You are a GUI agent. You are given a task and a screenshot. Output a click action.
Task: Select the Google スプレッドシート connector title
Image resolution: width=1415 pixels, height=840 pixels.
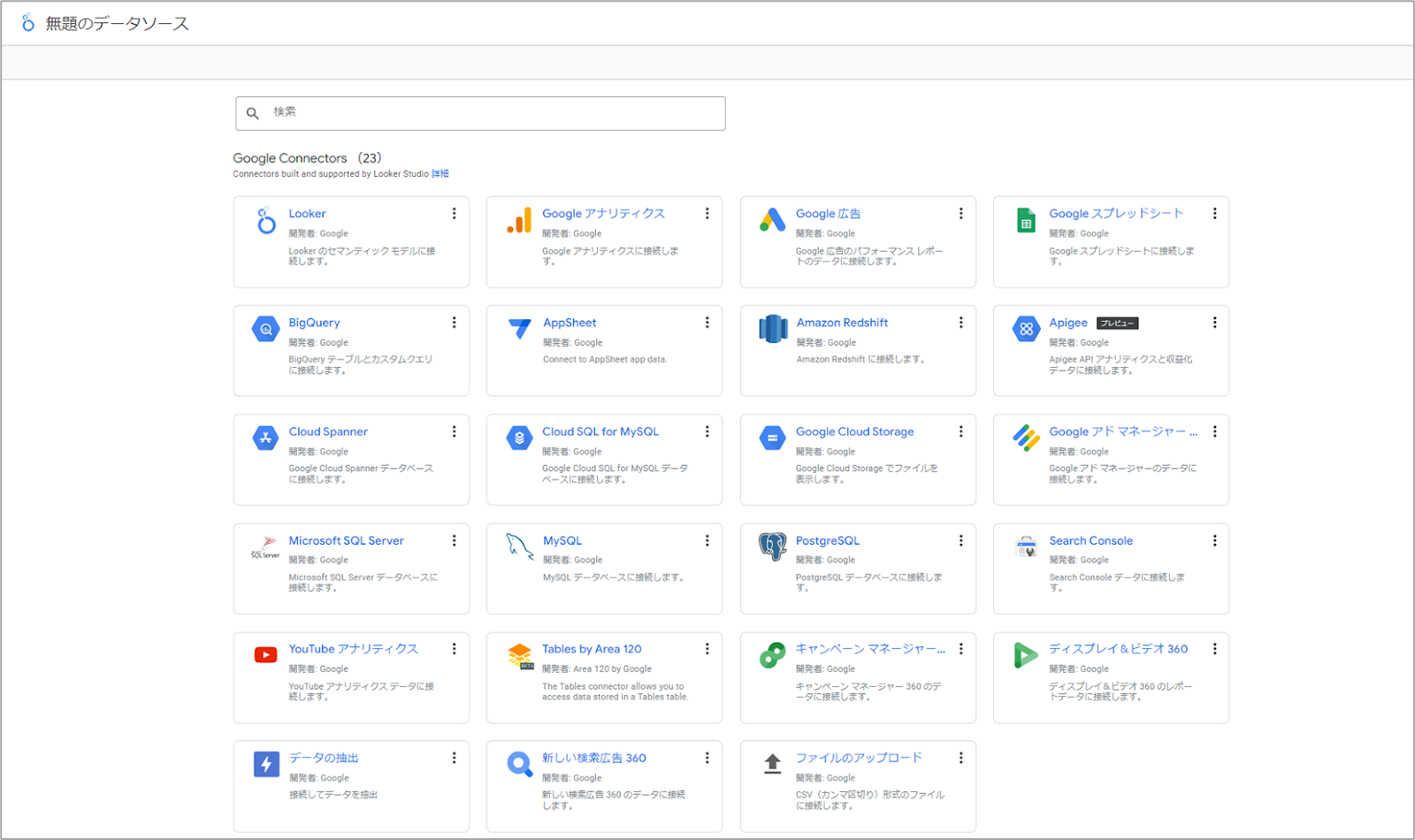pyautogui.click(x=1116, y=214)
